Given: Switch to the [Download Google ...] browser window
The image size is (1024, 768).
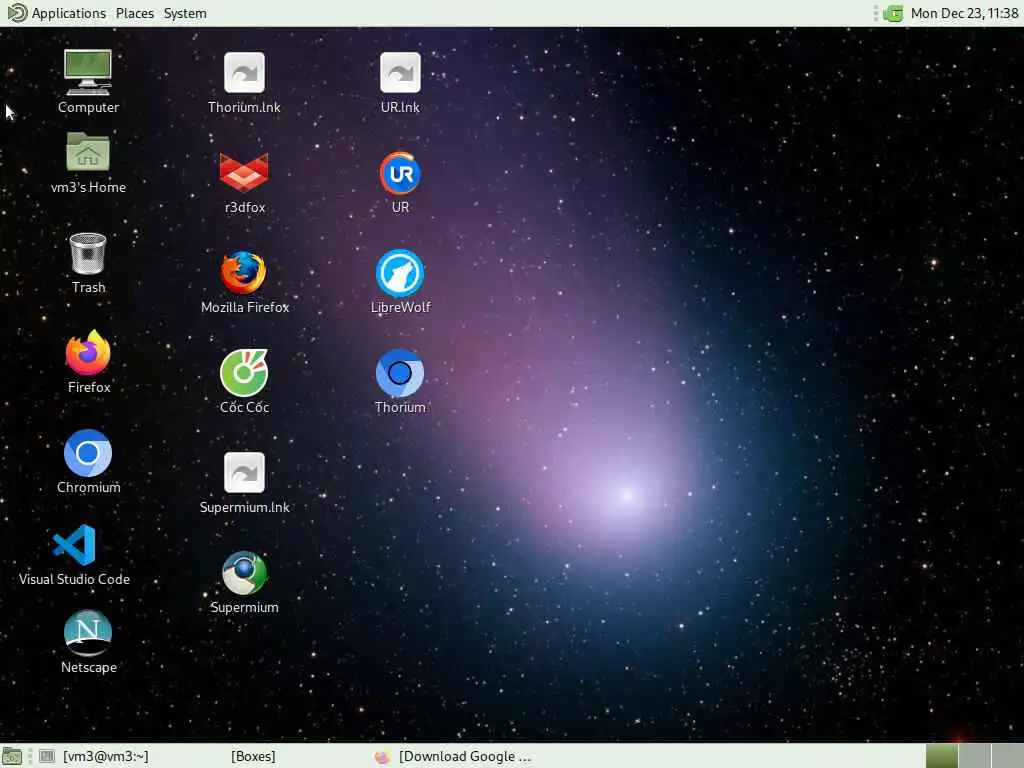Looking at the screenshot, I should (453, 756).
